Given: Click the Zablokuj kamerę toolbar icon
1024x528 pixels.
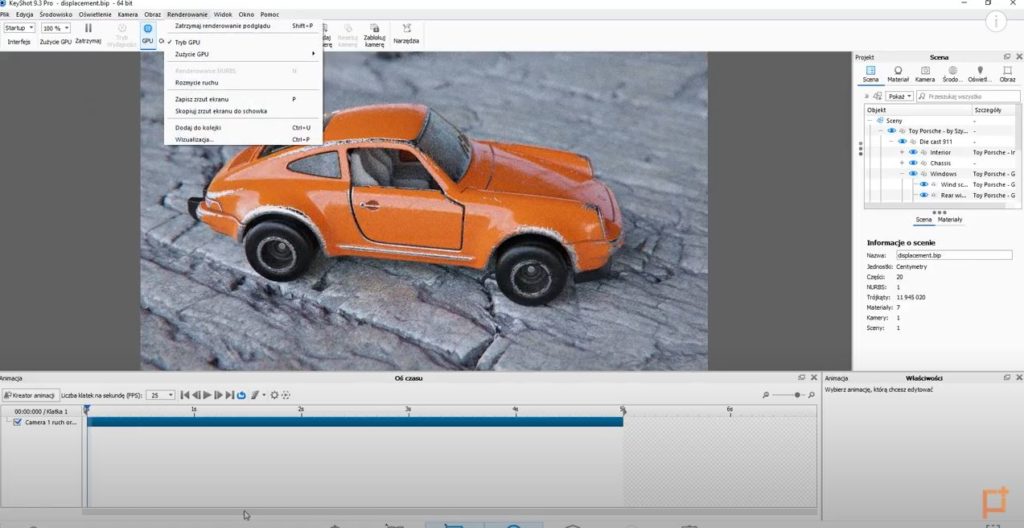Looking at the screenshot, I should (x=374, y=28).
